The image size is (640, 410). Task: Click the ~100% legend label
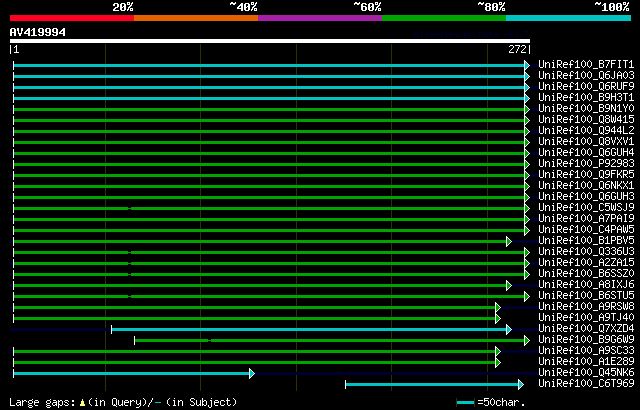(x=611, y=7)
